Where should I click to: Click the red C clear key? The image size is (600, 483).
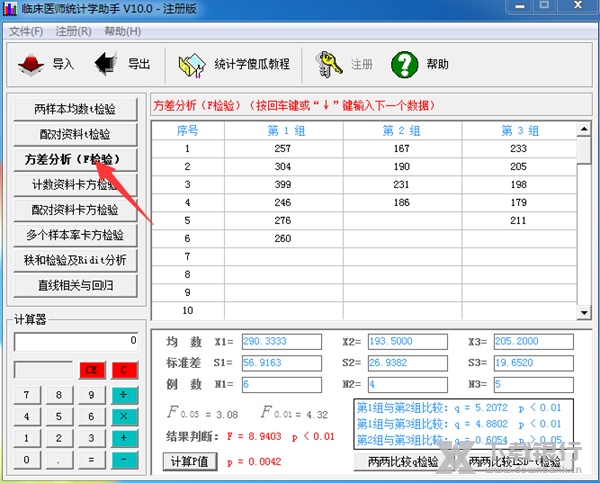tap(124, 370)
